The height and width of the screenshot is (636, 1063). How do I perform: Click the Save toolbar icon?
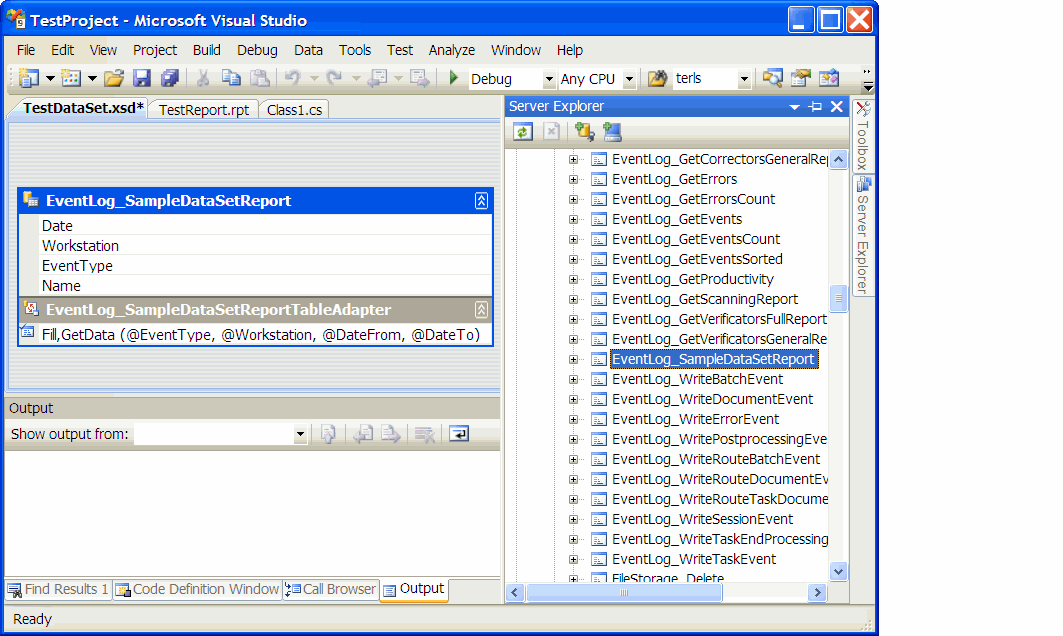click(142, 78)
